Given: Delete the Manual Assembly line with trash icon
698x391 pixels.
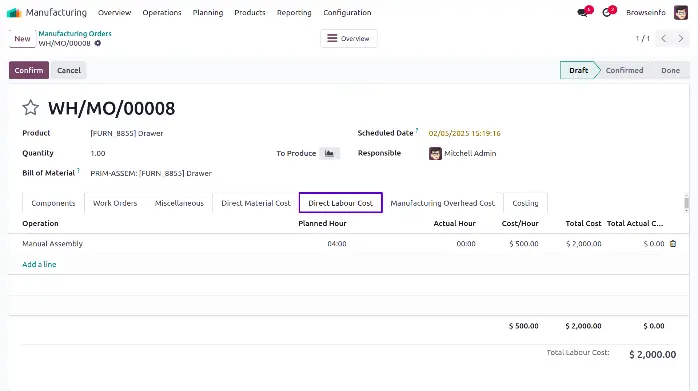Looking at the screenshot, I should [x=673, y=244].
